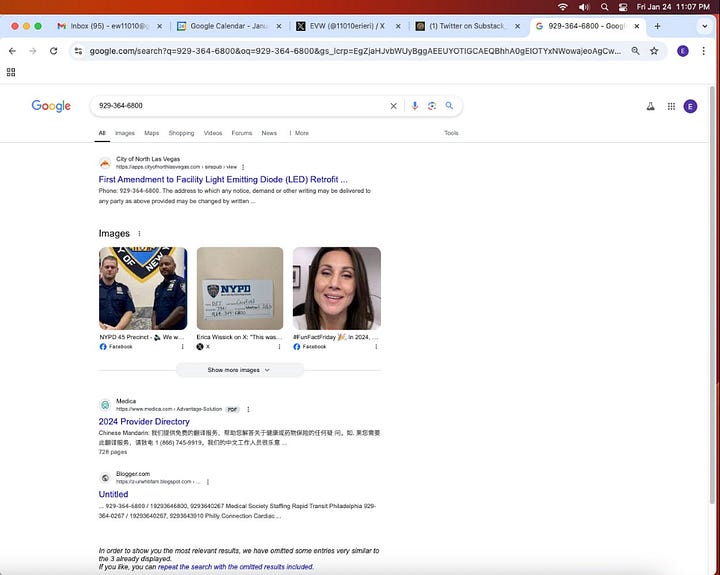This screenshot has height=575, width=720.
Task: Expand the More search filters menu
Action: pos(299,133)
